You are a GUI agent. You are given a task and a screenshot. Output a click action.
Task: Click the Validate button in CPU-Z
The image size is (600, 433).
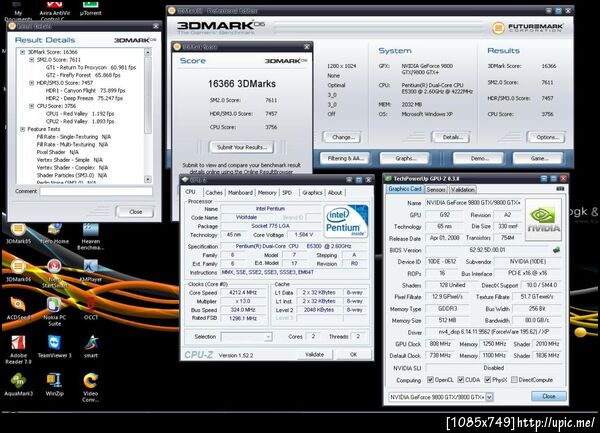[x=315, y=355]
